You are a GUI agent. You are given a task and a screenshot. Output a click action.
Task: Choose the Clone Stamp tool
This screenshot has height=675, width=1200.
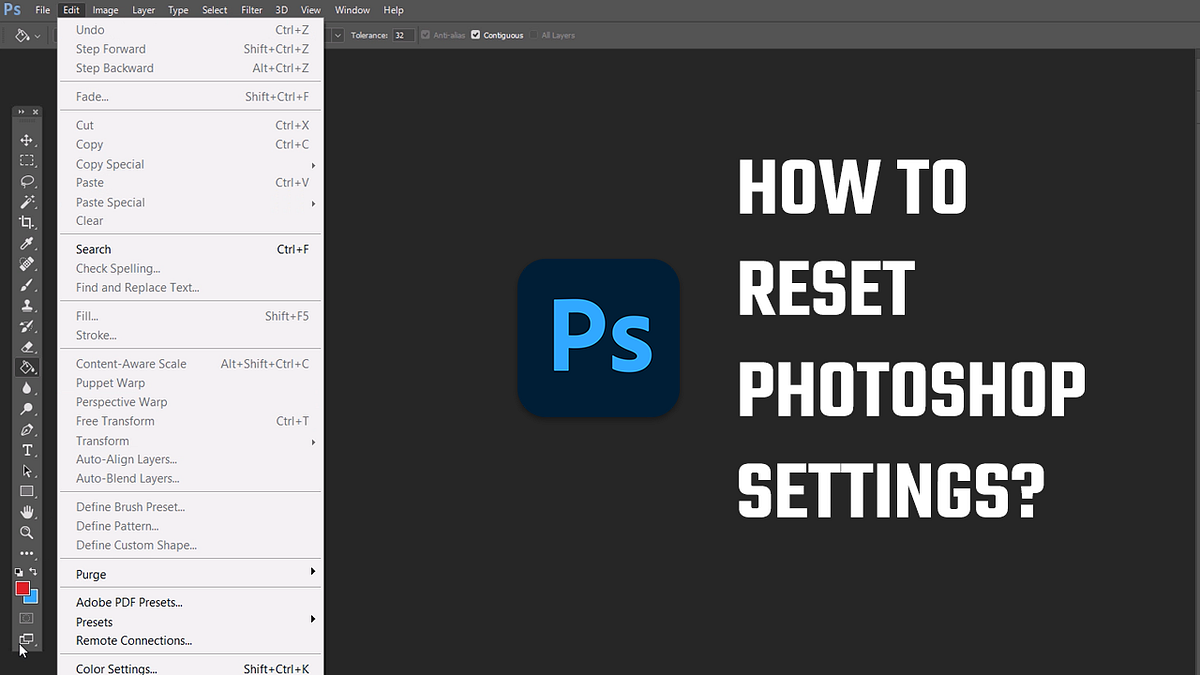(x=27, y=305)
